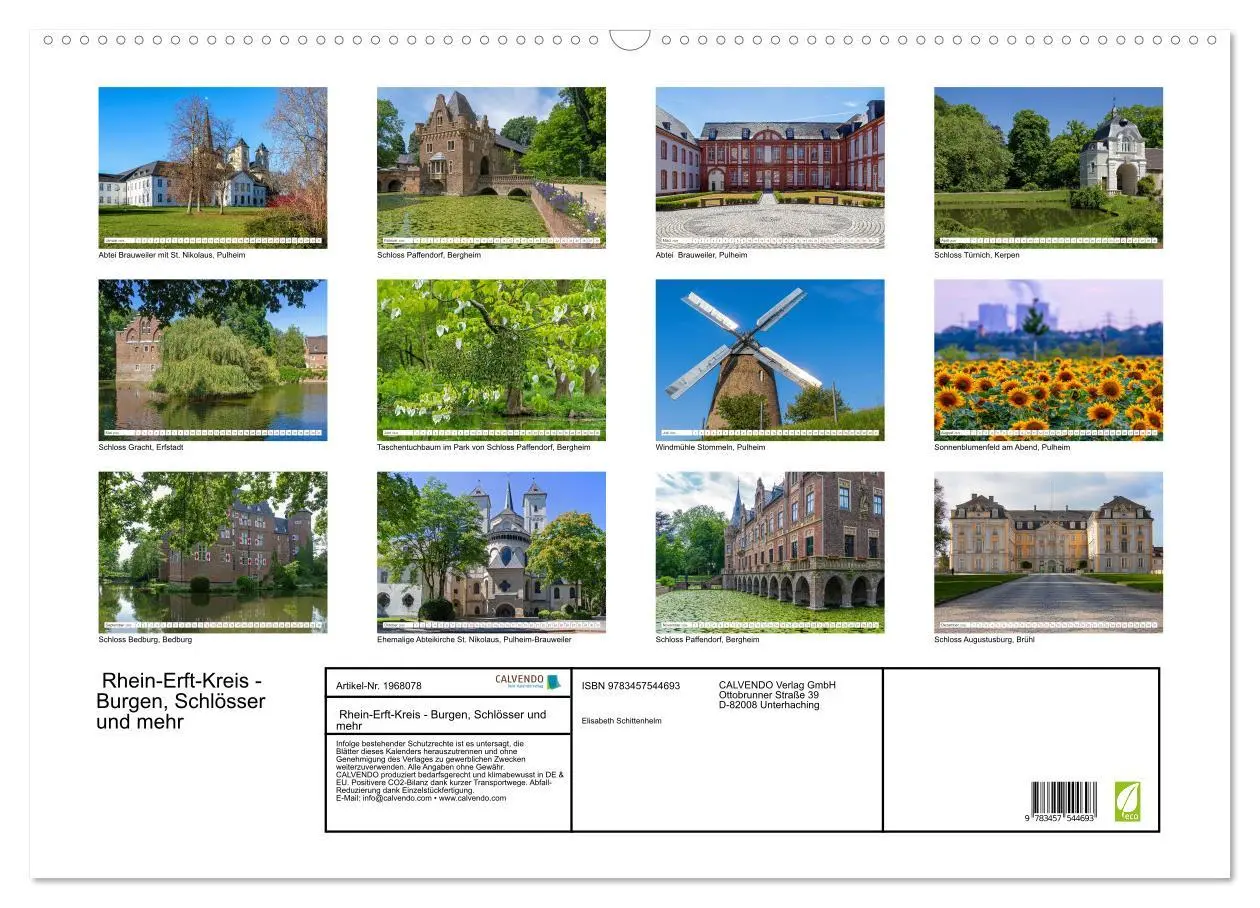This screenshot has height=908, width=1260.
Task: Click the green eco leaf icon
Action: click(x=1127, y=802)
